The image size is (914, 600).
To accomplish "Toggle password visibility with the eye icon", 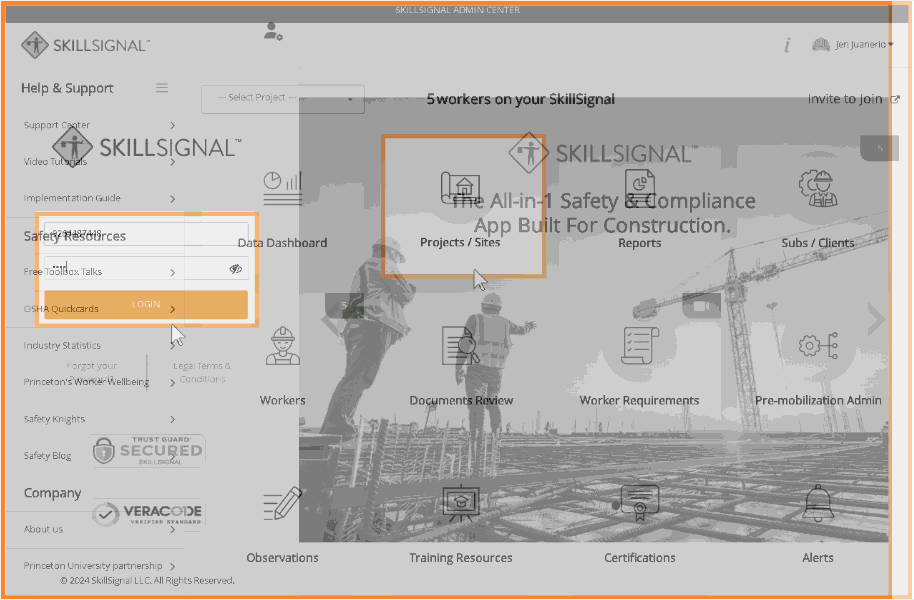I will [235, 269].
